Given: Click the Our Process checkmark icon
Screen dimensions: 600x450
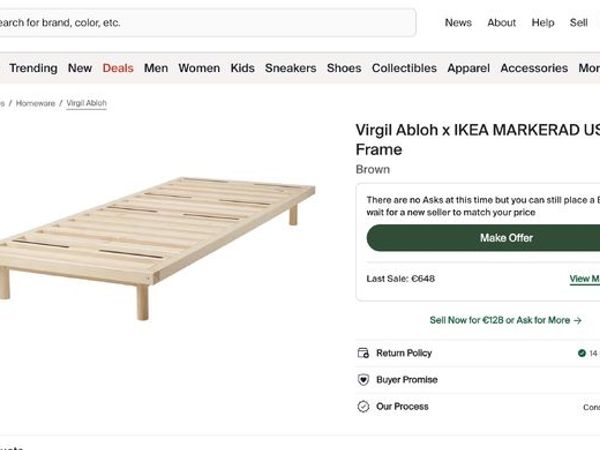Looking at the screenshot, I should [x=364, y=407].
